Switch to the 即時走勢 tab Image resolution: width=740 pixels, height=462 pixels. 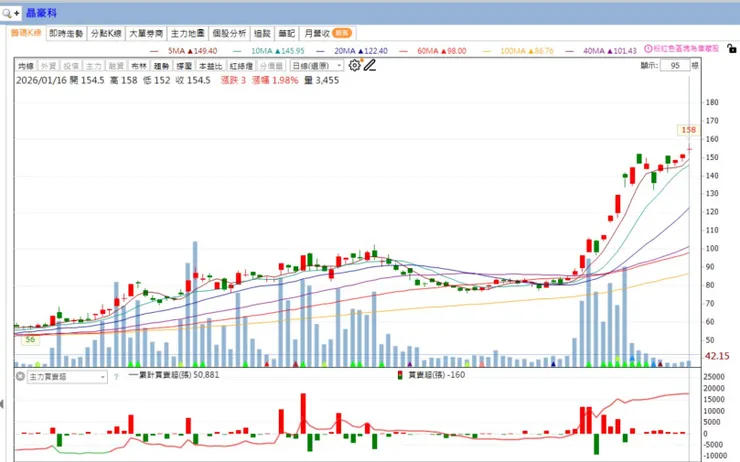pos(66,34)
